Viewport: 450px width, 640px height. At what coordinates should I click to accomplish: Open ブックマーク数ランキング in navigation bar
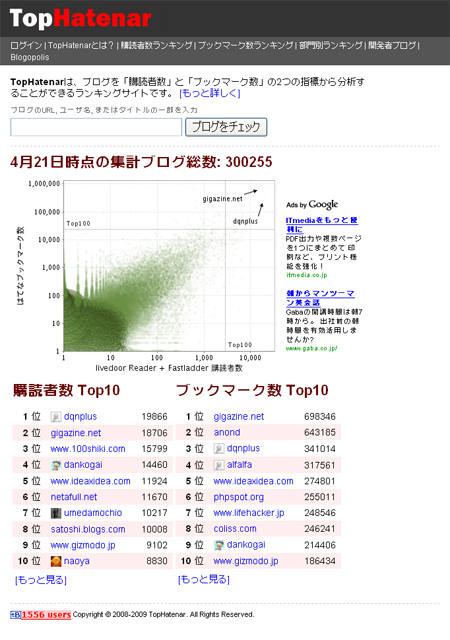pos(245,45)
